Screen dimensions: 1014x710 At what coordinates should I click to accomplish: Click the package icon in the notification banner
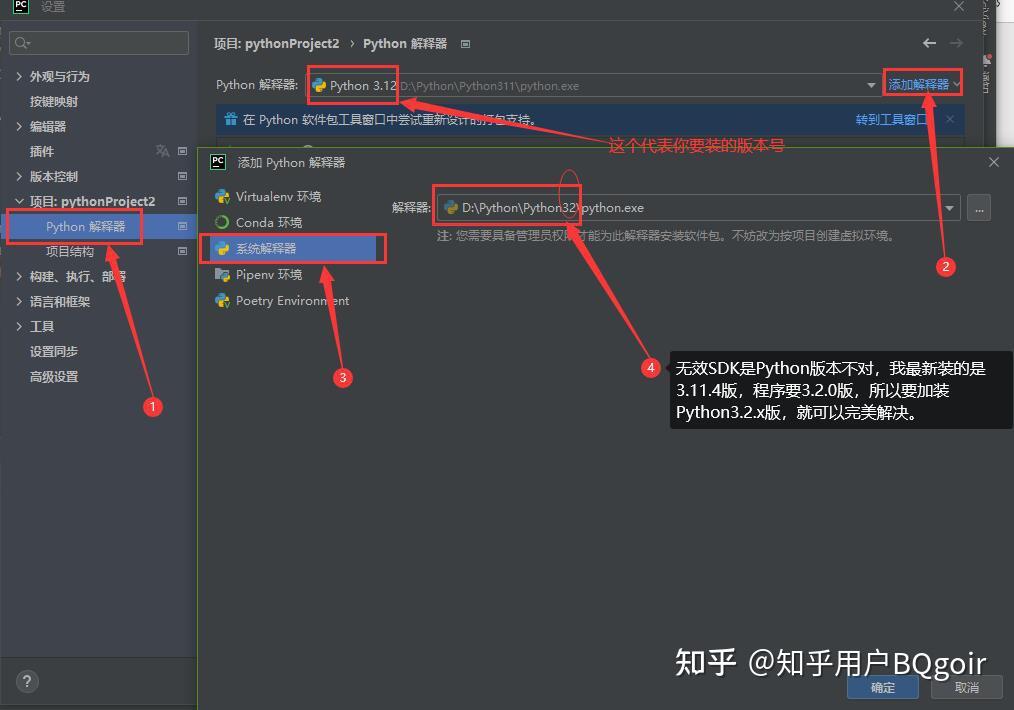233,119
